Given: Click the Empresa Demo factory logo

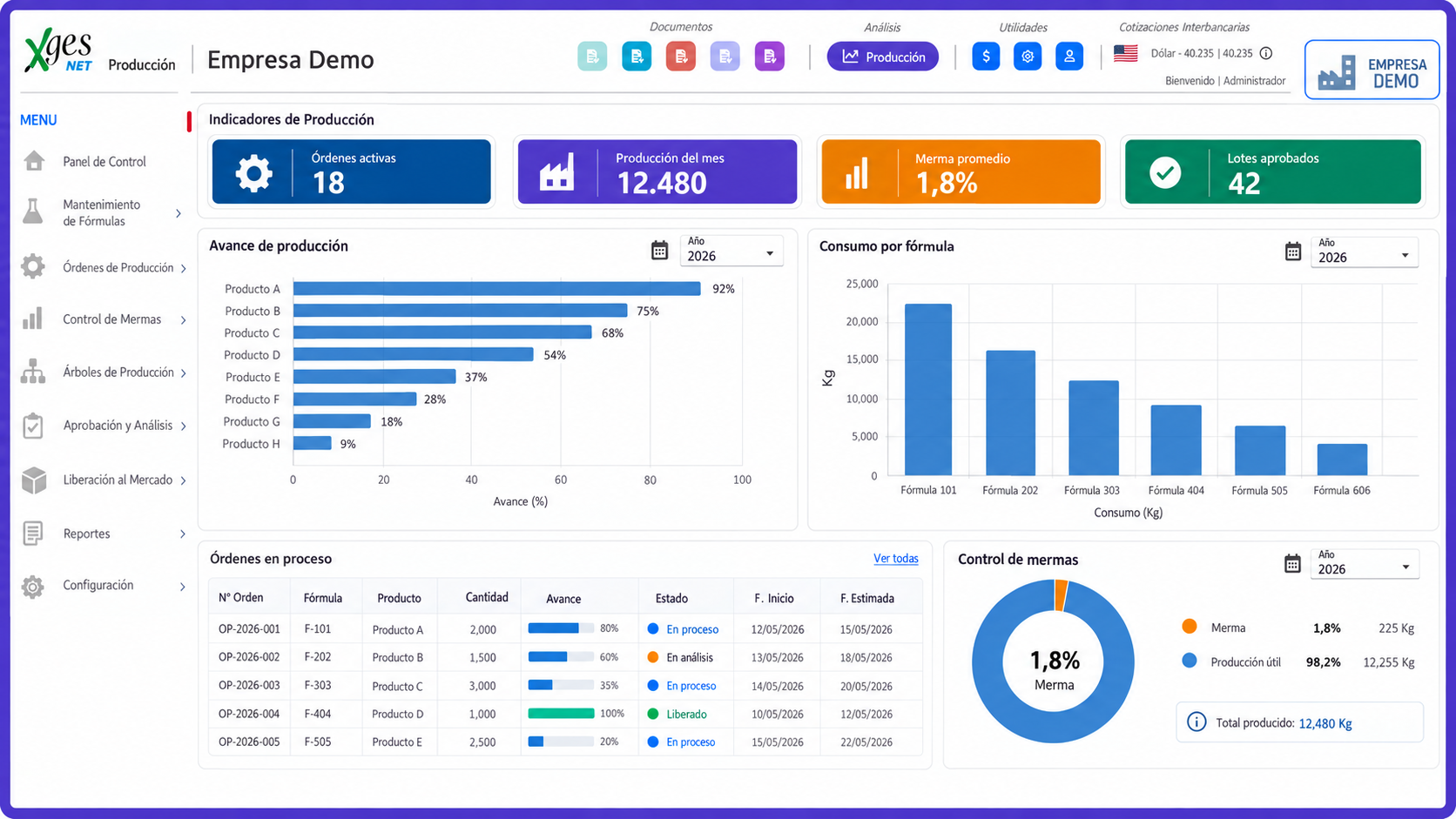Looking at the screenshot, I should tap(1372, 70).
